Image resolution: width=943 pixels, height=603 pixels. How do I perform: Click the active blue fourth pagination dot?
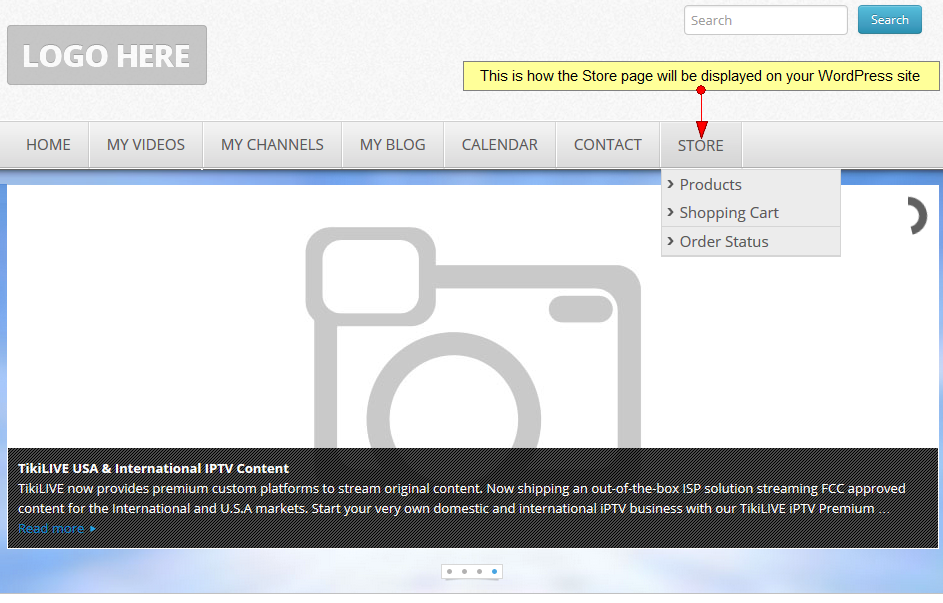pyautogui.click(x=494, y=571)
